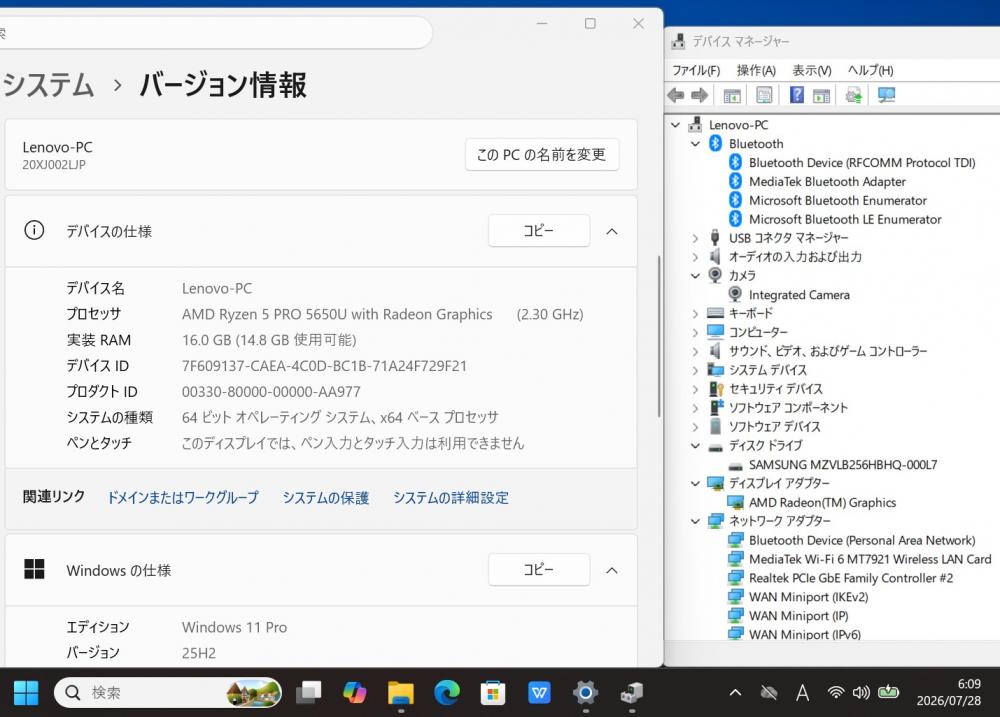Launch Copilot from the taskbar

click(x=355, y=693)
